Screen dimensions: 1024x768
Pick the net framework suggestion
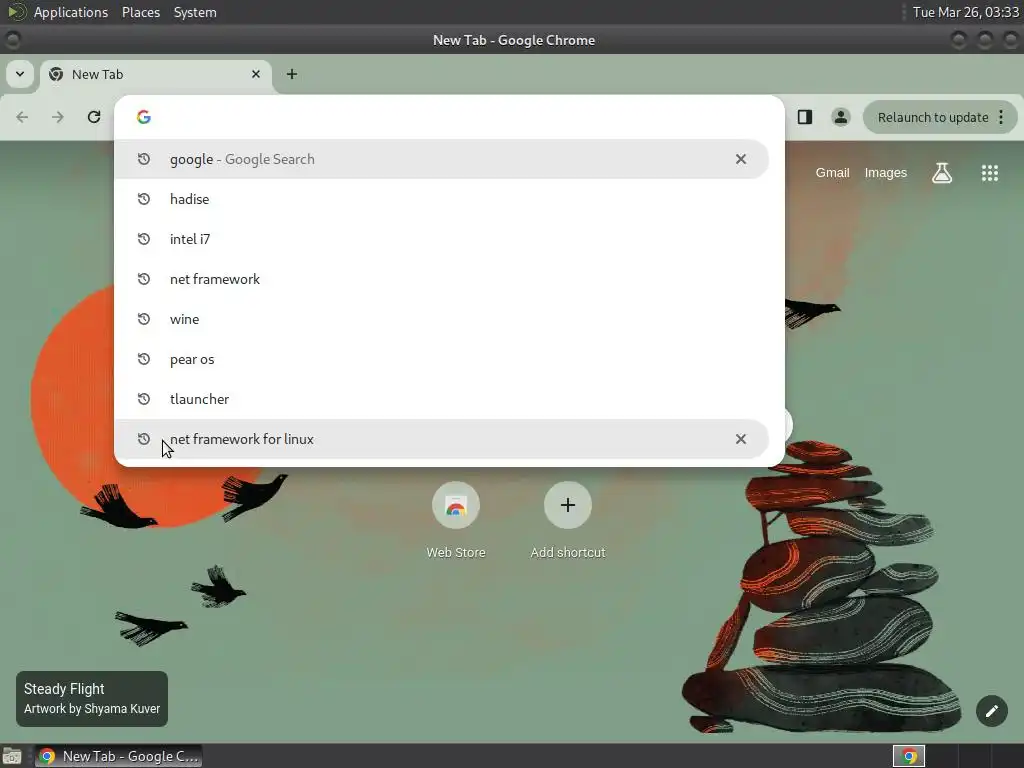[441, 279]
